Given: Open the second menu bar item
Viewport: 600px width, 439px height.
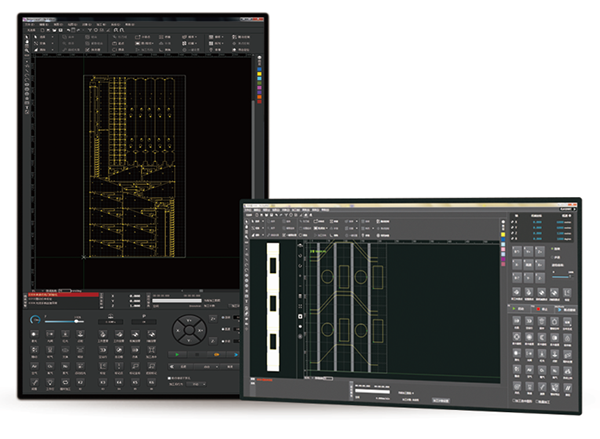Looking at the screenshot, I should [x=44, y=22].
